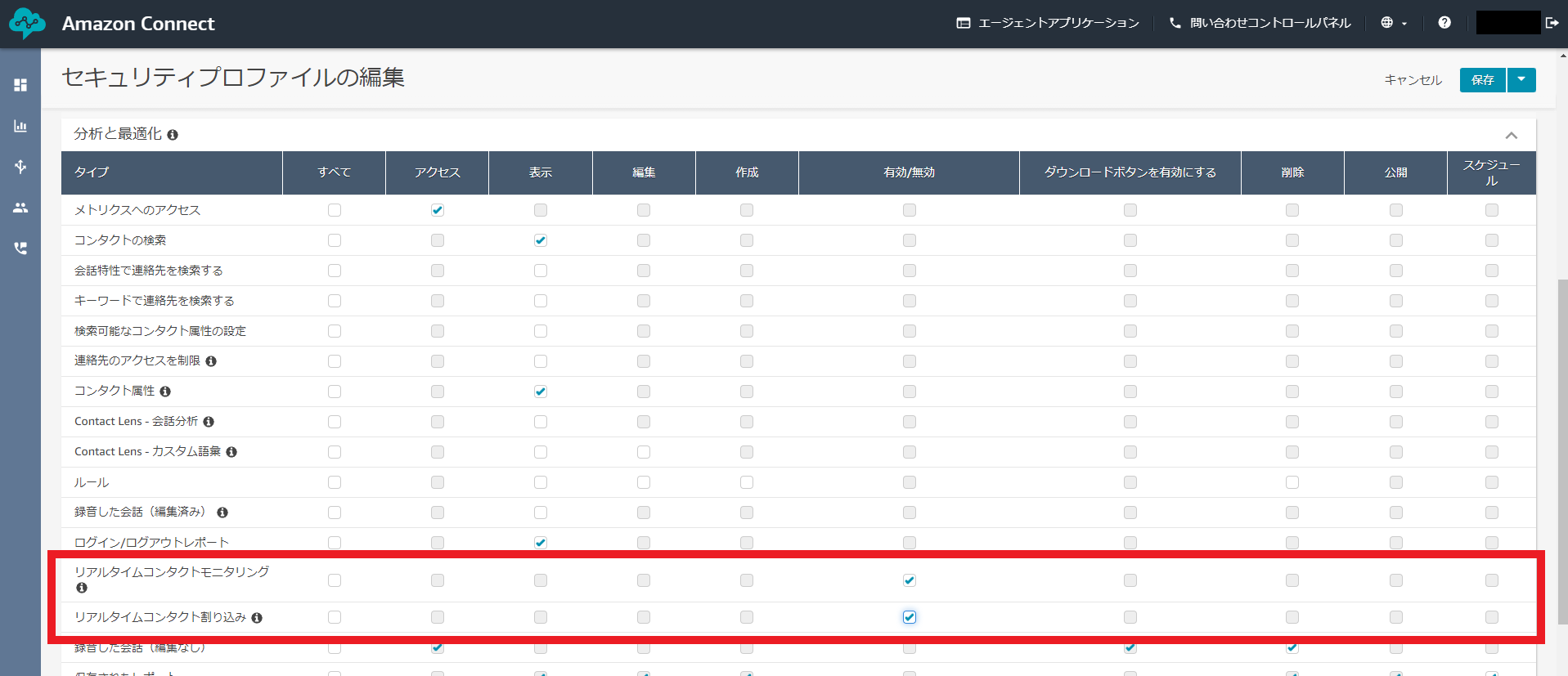Uncheck 表示 for ログイン/ログアウトレポート

pos(541,543)
